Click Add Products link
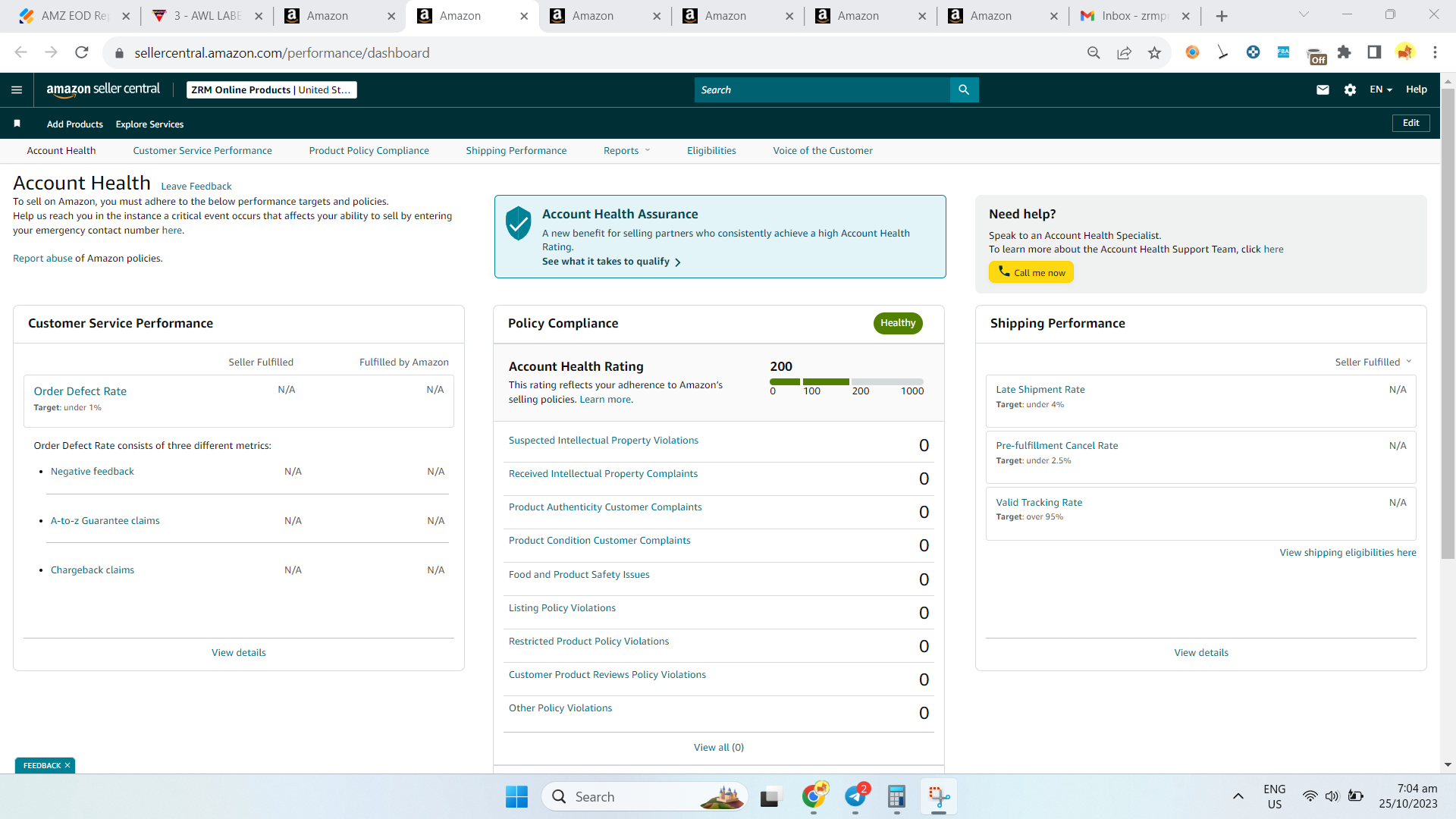 75,124
